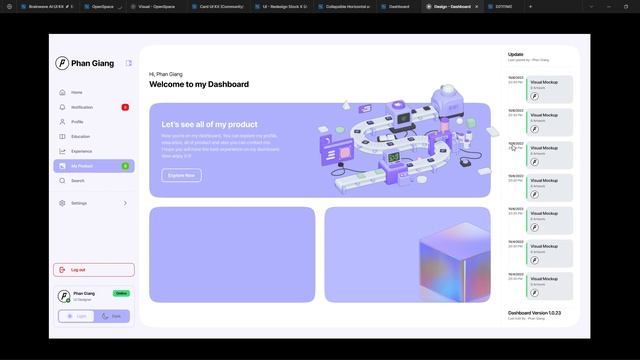Click the Profile person icon

pos(62,122)
